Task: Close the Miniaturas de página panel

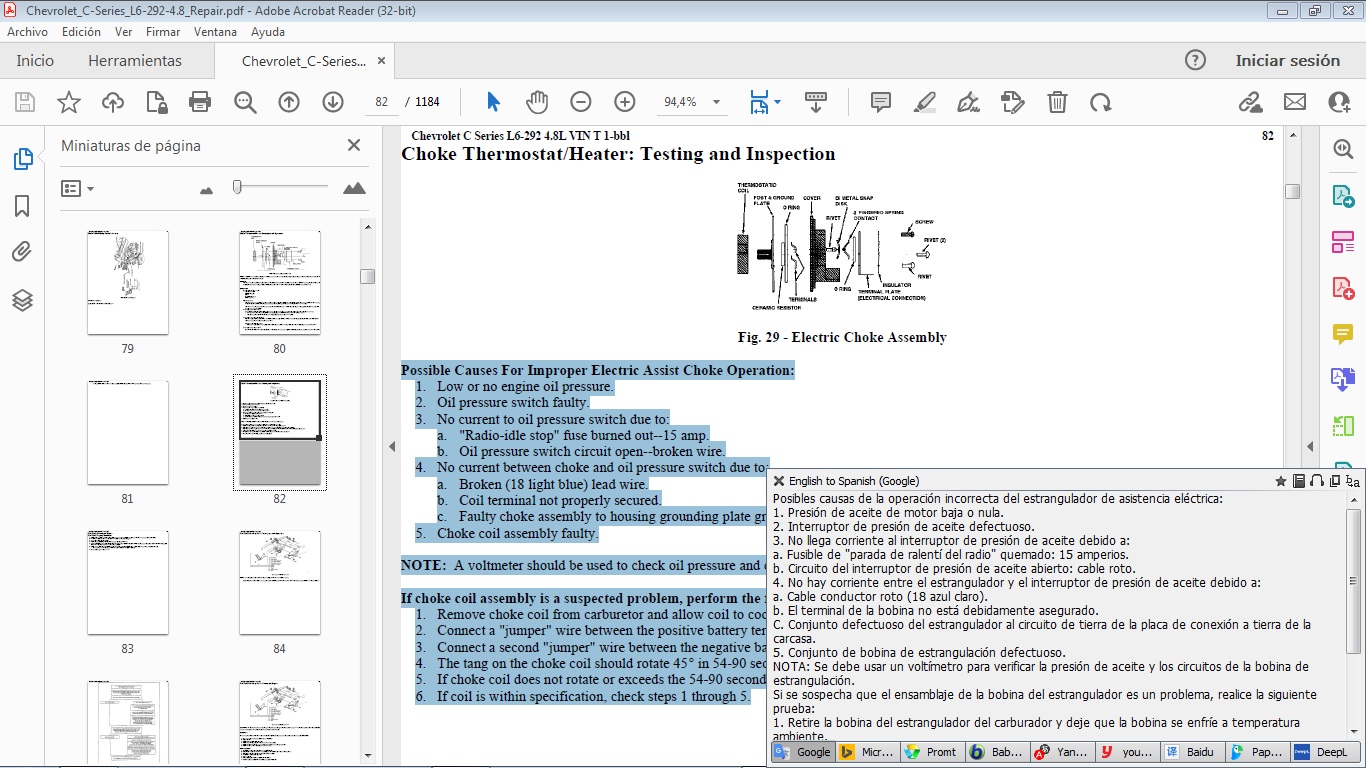Action: [353, 146]
